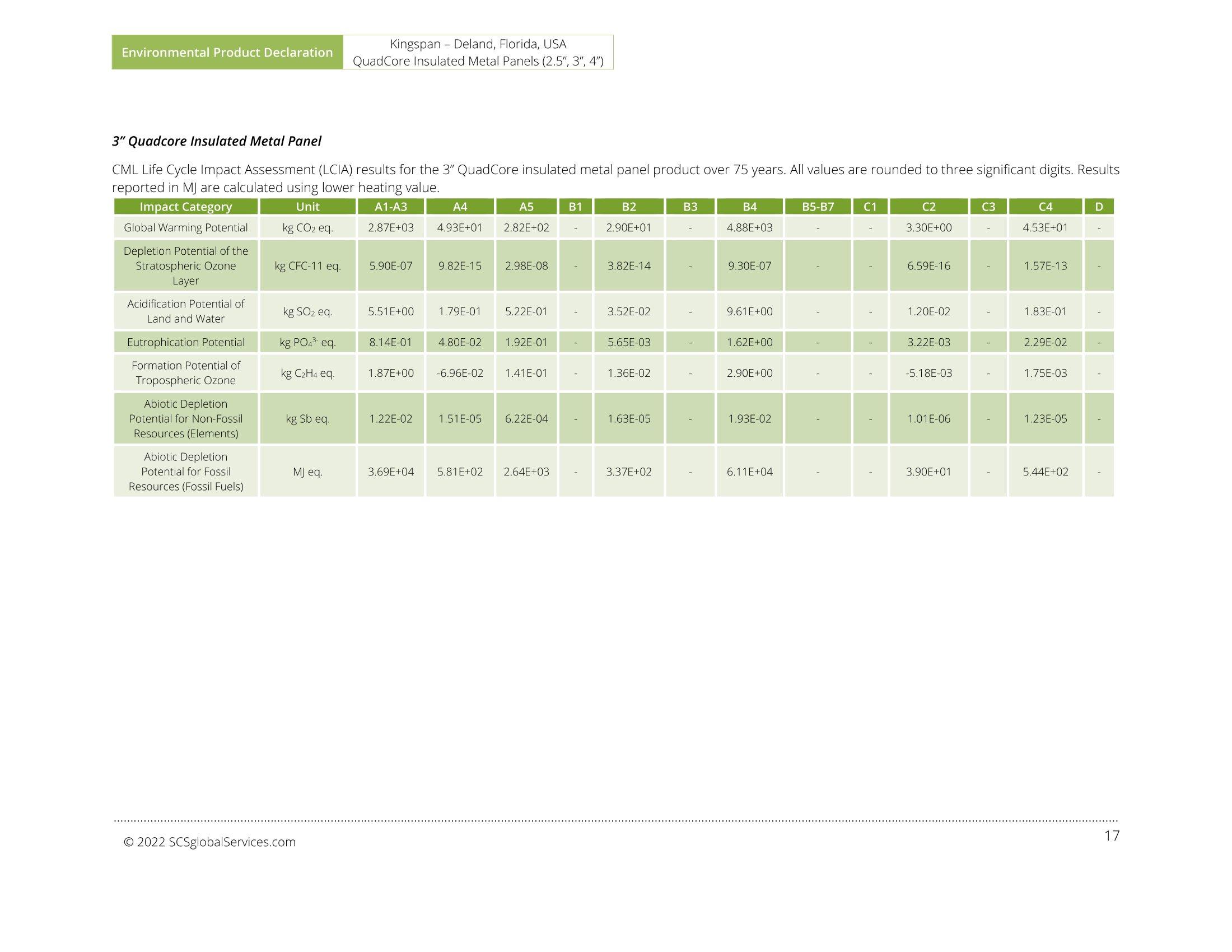Select Formation Potential of Tropospheric Ozone label
This screenshot has height=952, width=1232.
185,373
